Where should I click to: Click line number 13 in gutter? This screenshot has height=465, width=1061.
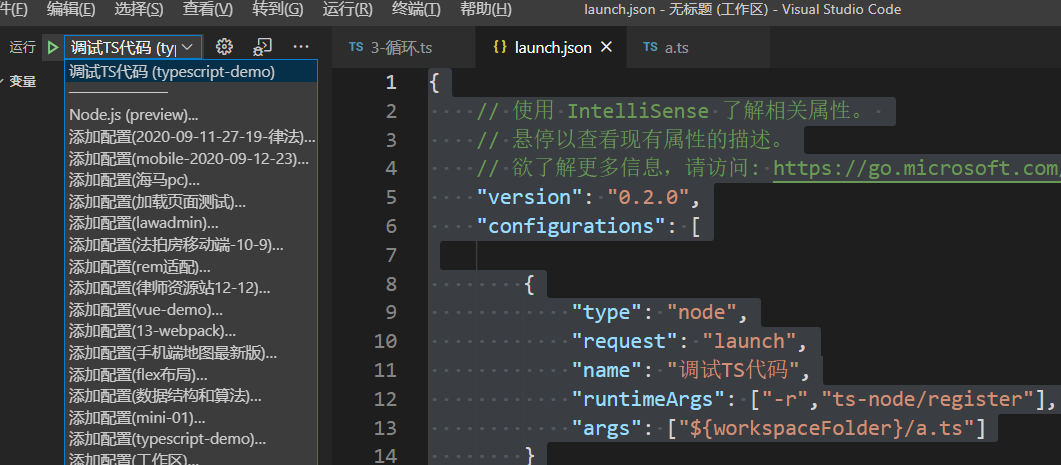click(385, 428)
